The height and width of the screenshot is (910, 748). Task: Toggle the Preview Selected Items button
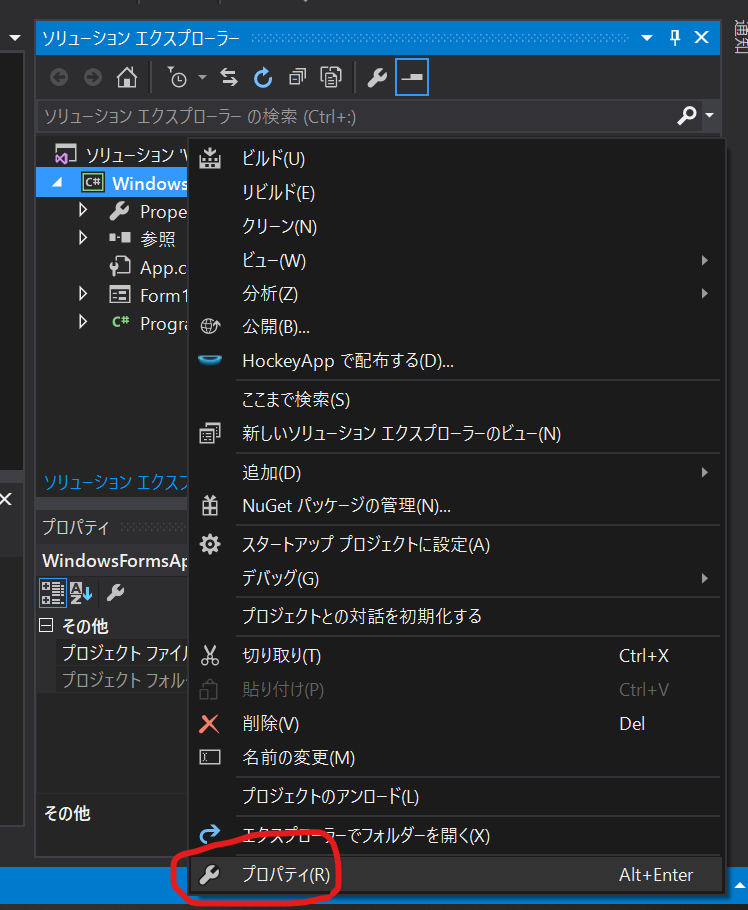412,77
